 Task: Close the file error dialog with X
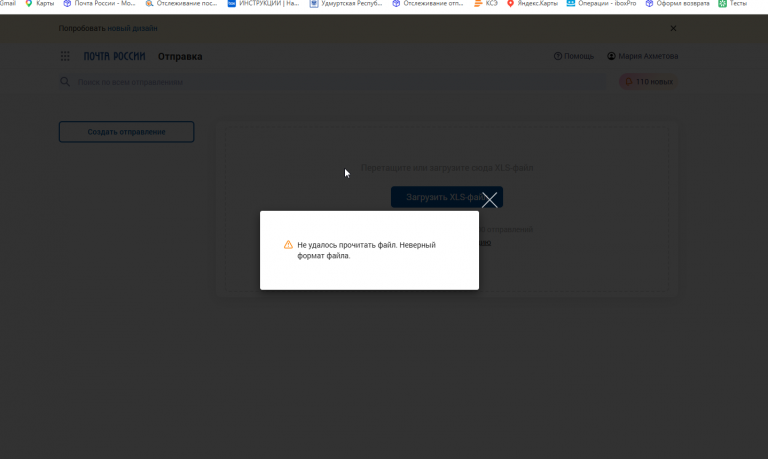(x=489, y=200)
